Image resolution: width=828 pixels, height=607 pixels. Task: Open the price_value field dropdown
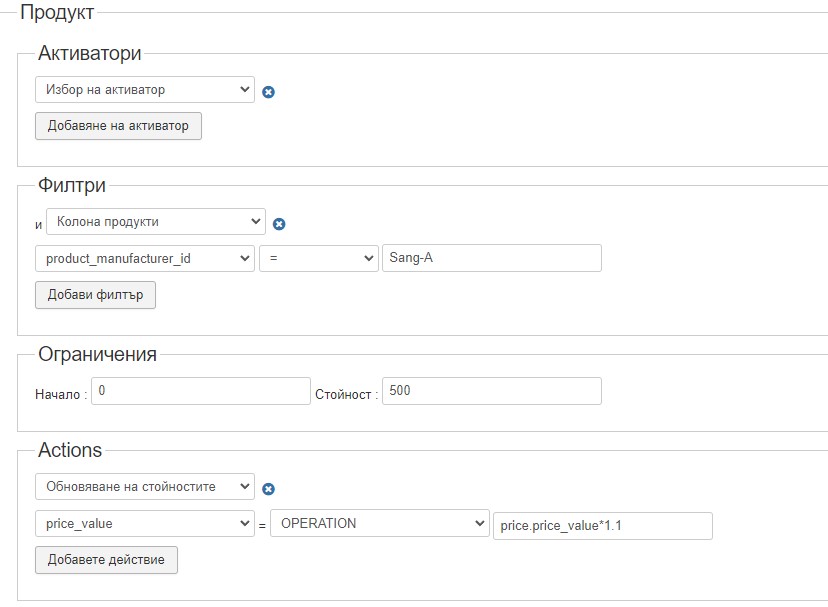coord(145,523)
